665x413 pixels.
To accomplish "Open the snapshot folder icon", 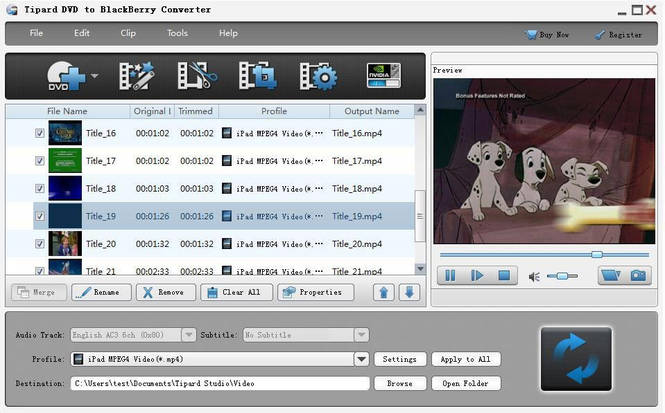I will click(611, 276).
